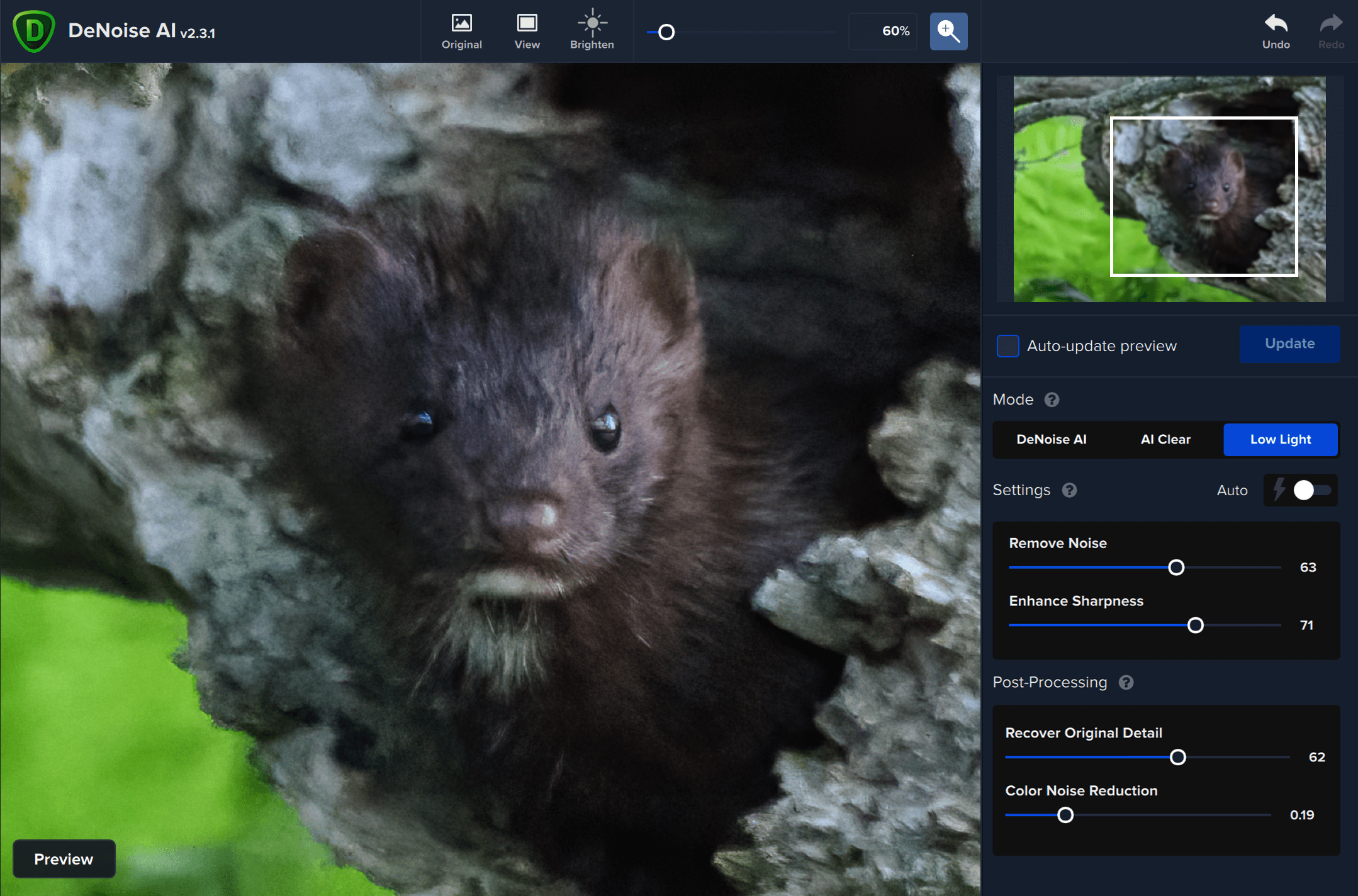Click the navigator thumbnail image
1358x896 pixels.
point(1169,189)
